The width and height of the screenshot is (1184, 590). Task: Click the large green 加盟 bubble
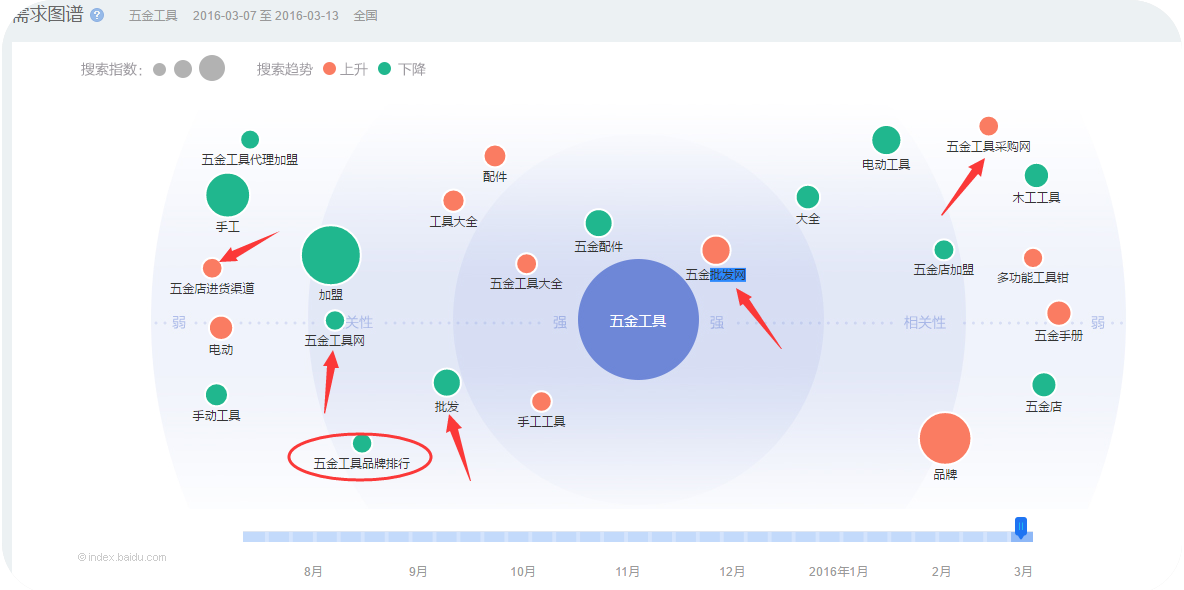click(331, 255)
